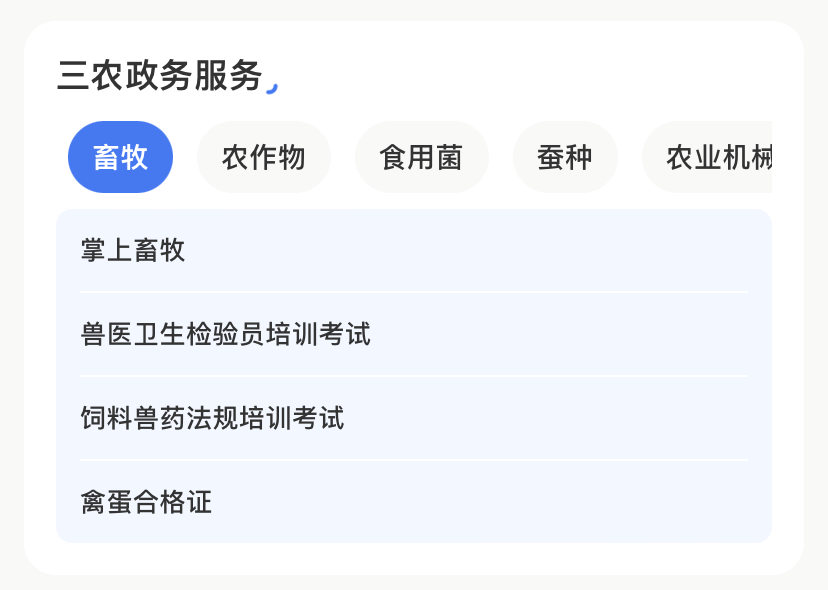The image size is (828, 590).
Task: Select the veterinary inspector training exam row
Action: pyautogui.click(x=414, y=334)
